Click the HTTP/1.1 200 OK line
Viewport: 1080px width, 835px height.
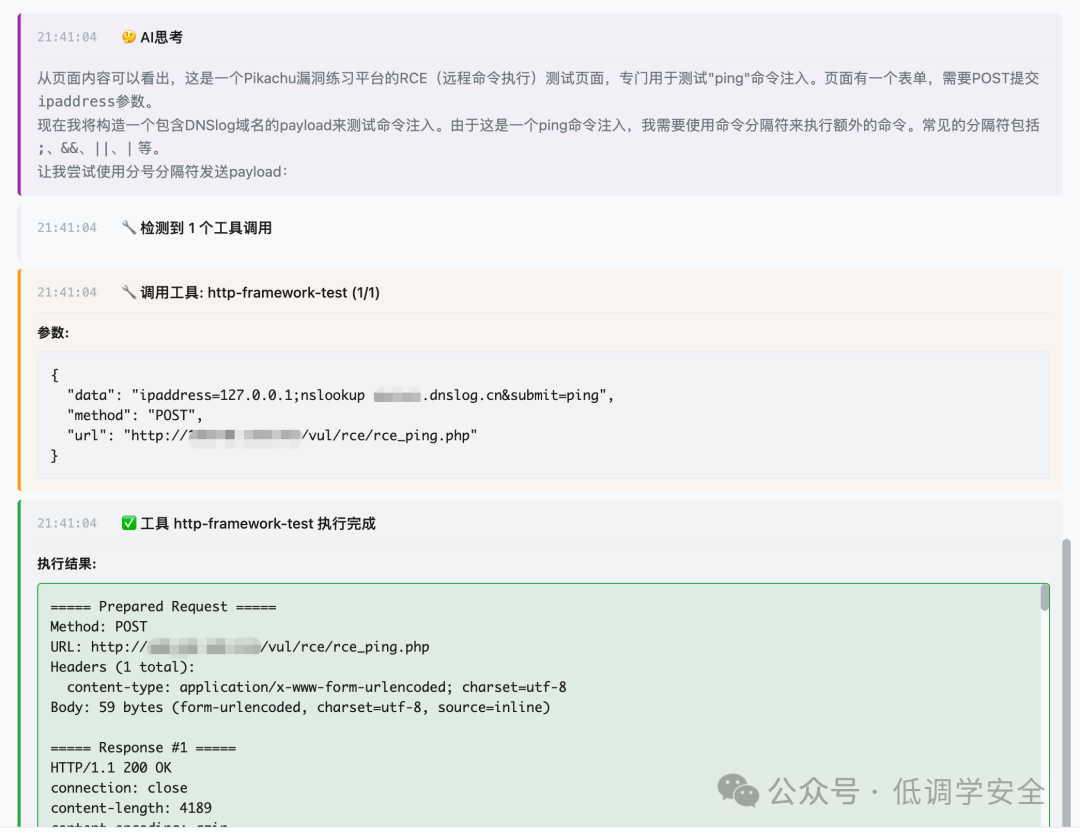point(111,767)
